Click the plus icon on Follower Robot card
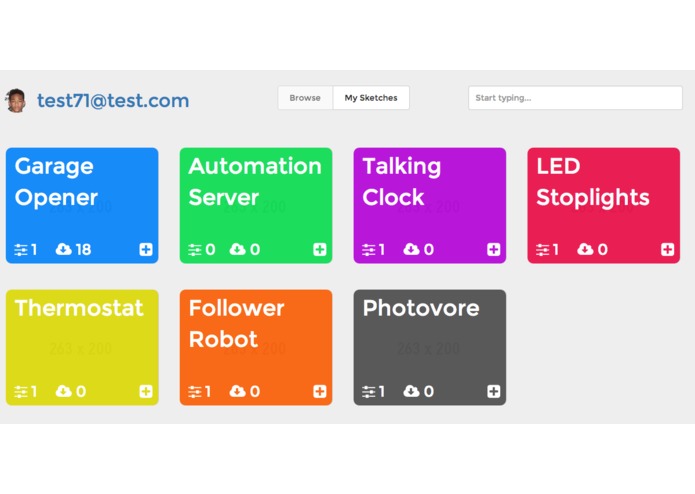Screen dimensions: 695x494 point(320,391)
